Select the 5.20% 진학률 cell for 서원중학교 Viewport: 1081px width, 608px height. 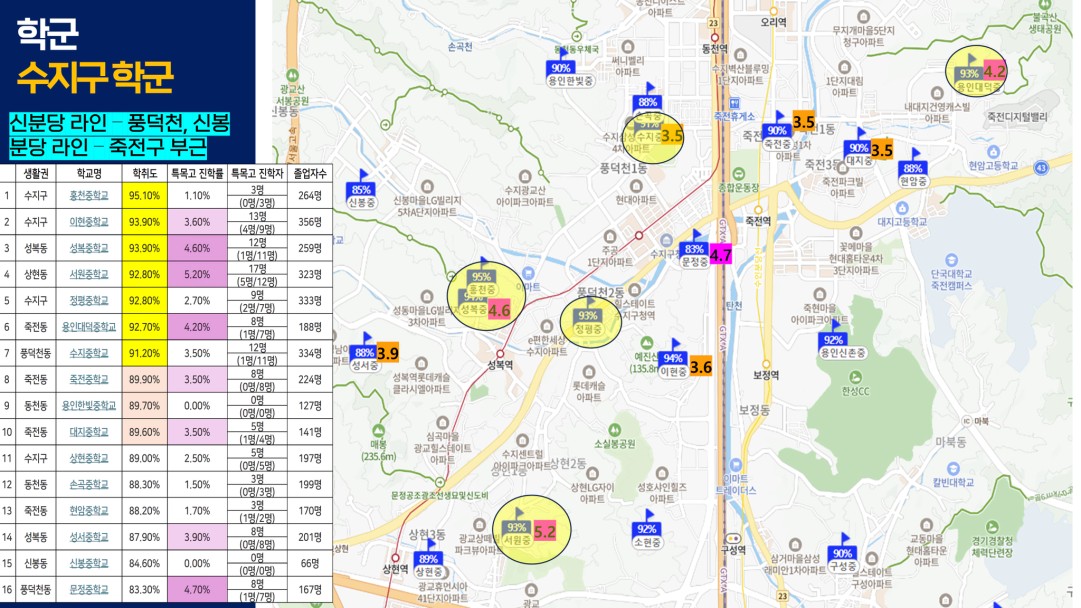(x=197, y=274)
